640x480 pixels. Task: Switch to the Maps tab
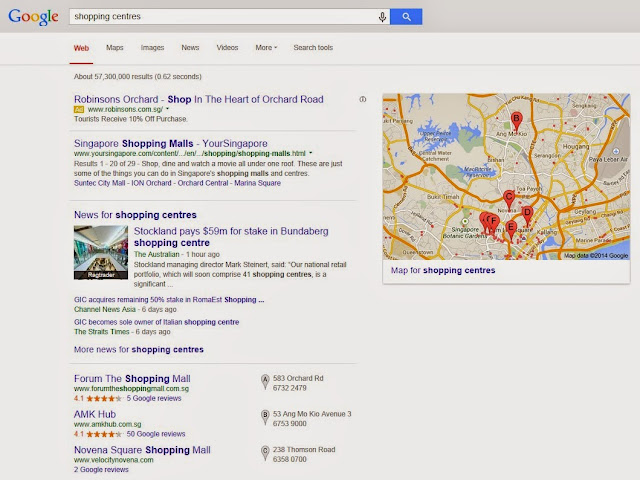point(115,48)
